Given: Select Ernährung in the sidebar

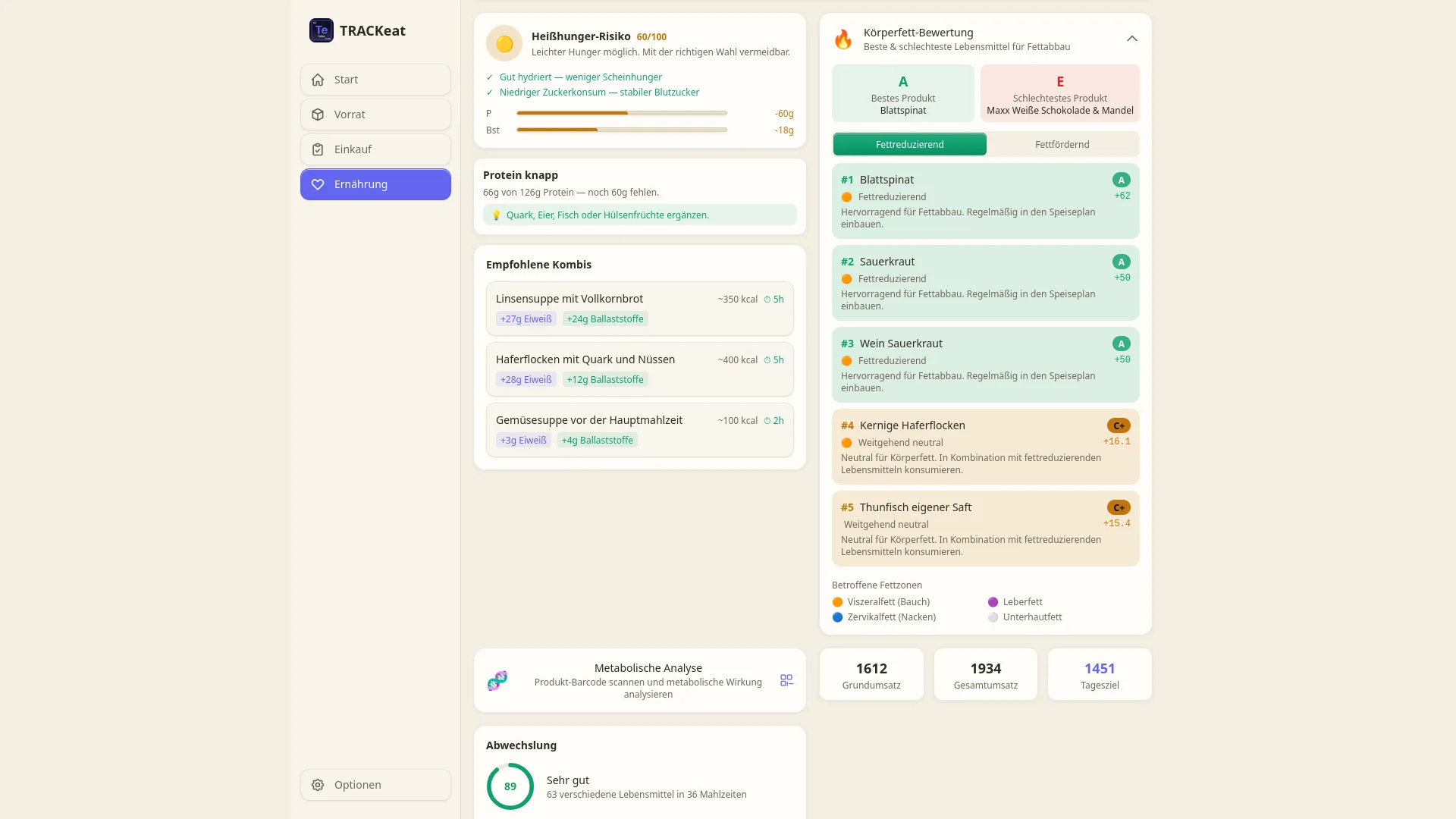Looking at the screenshot, I should pyautogui.click(x=375, y=184).
